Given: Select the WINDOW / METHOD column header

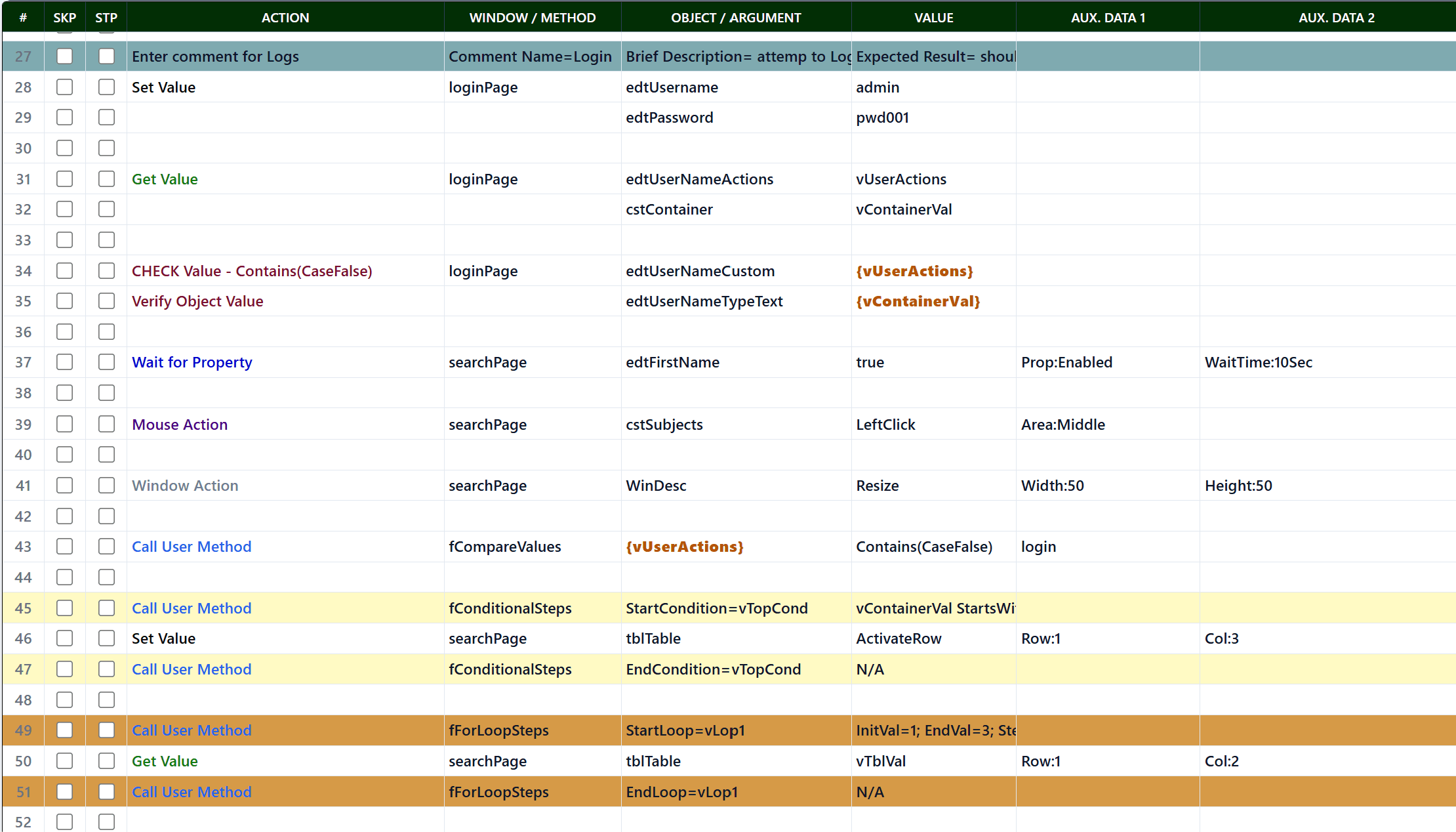Looking at the screenshot, I should click(533, 18).
